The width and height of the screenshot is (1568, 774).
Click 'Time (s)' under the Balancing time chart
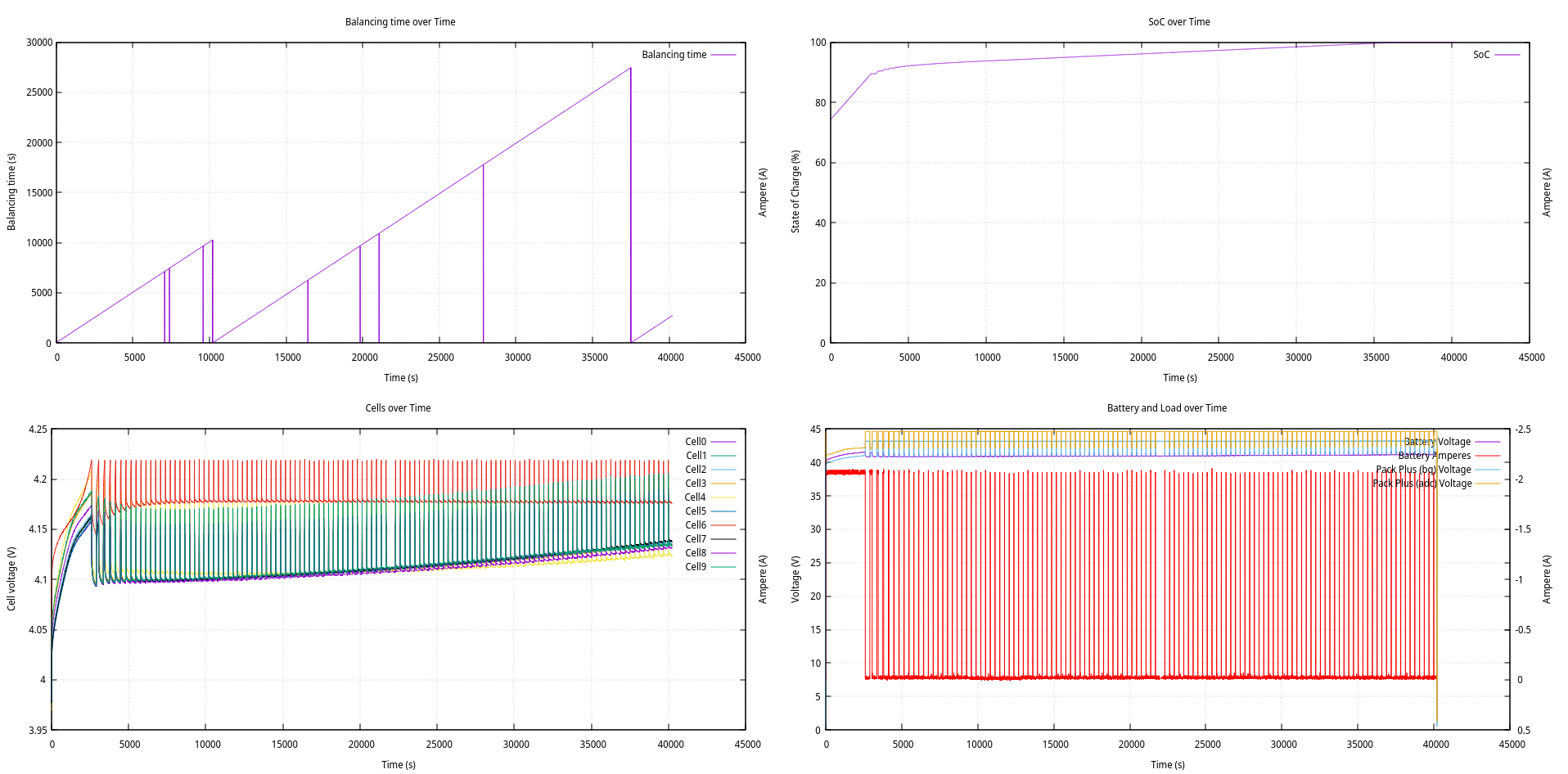point(401,378)
